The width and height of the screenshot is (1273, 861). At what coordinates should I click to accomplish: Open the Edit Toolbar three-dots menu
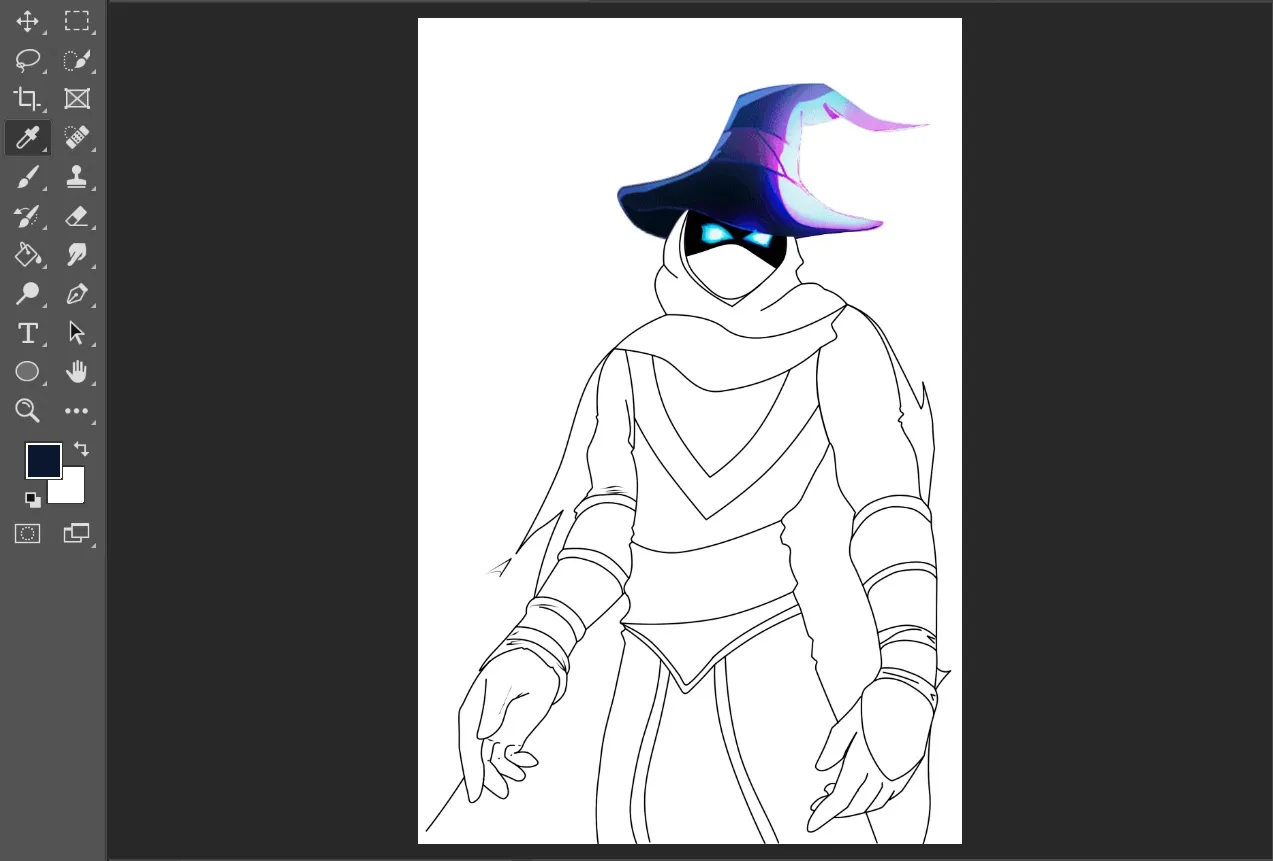point(77,411)
